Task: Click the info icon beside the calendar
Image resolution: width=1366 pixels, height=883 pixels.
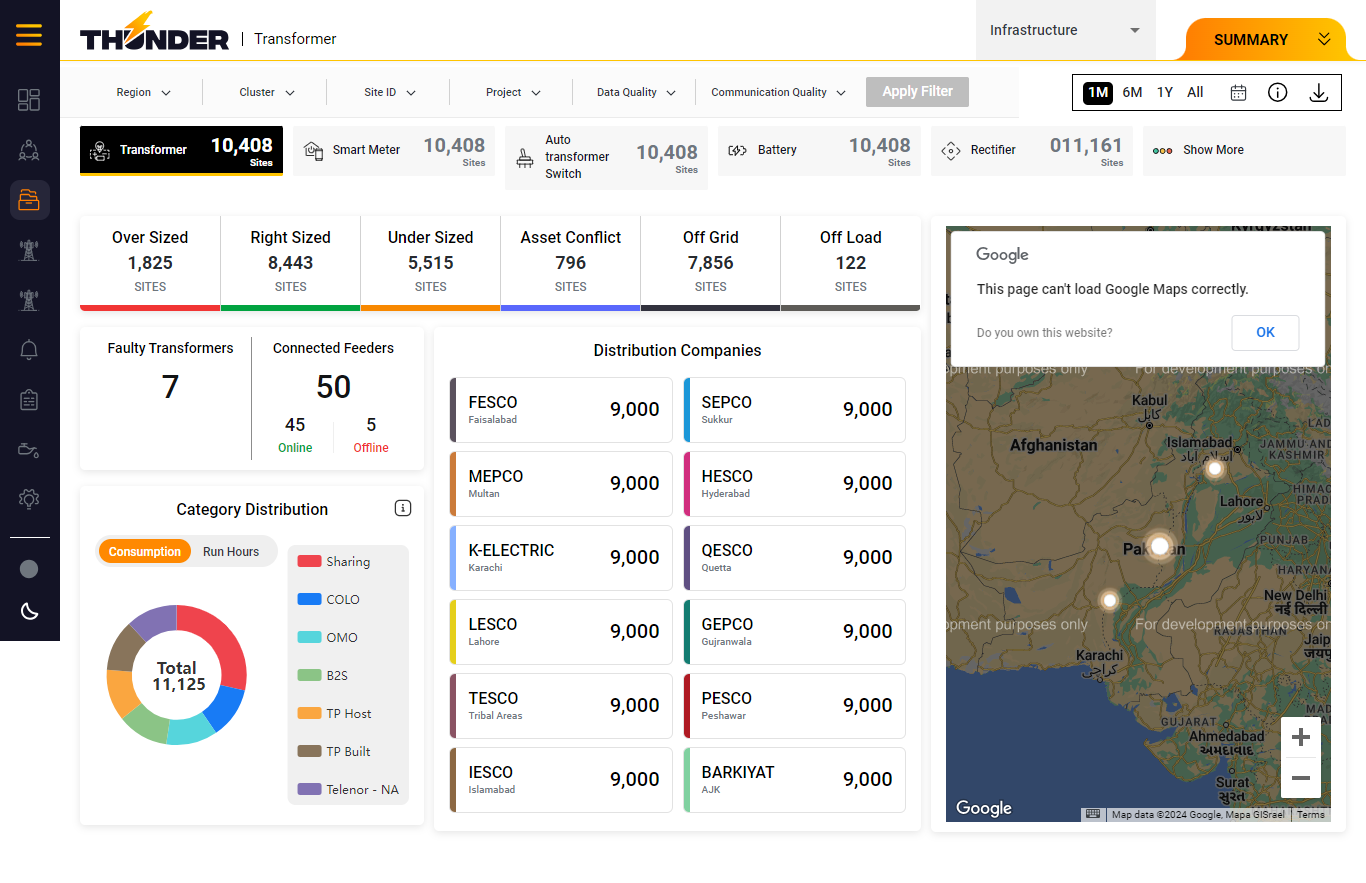Action: [1277, 92]
